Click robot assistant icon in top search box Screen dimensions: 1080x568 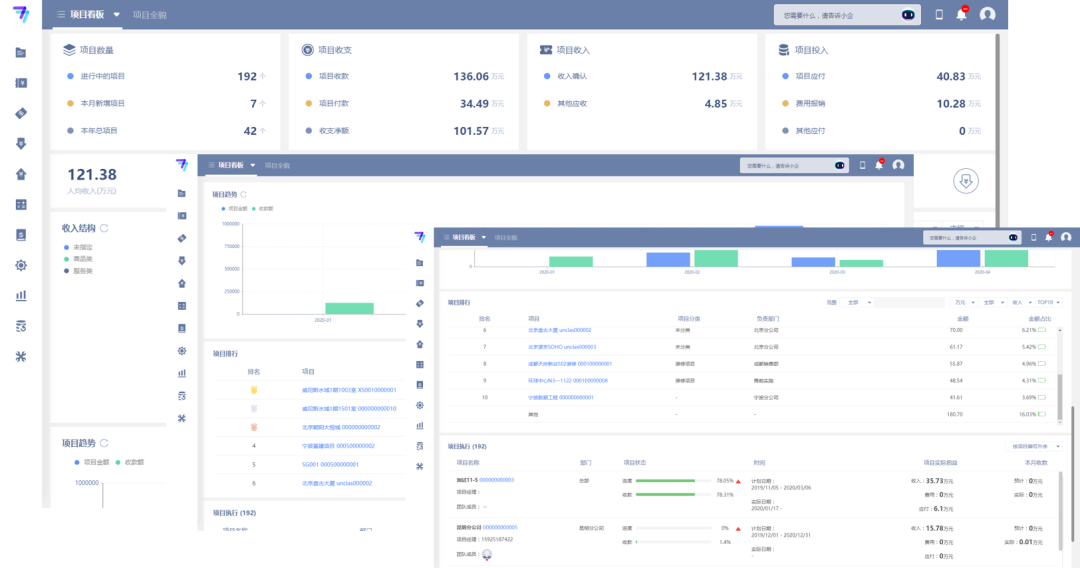[908, 15]
